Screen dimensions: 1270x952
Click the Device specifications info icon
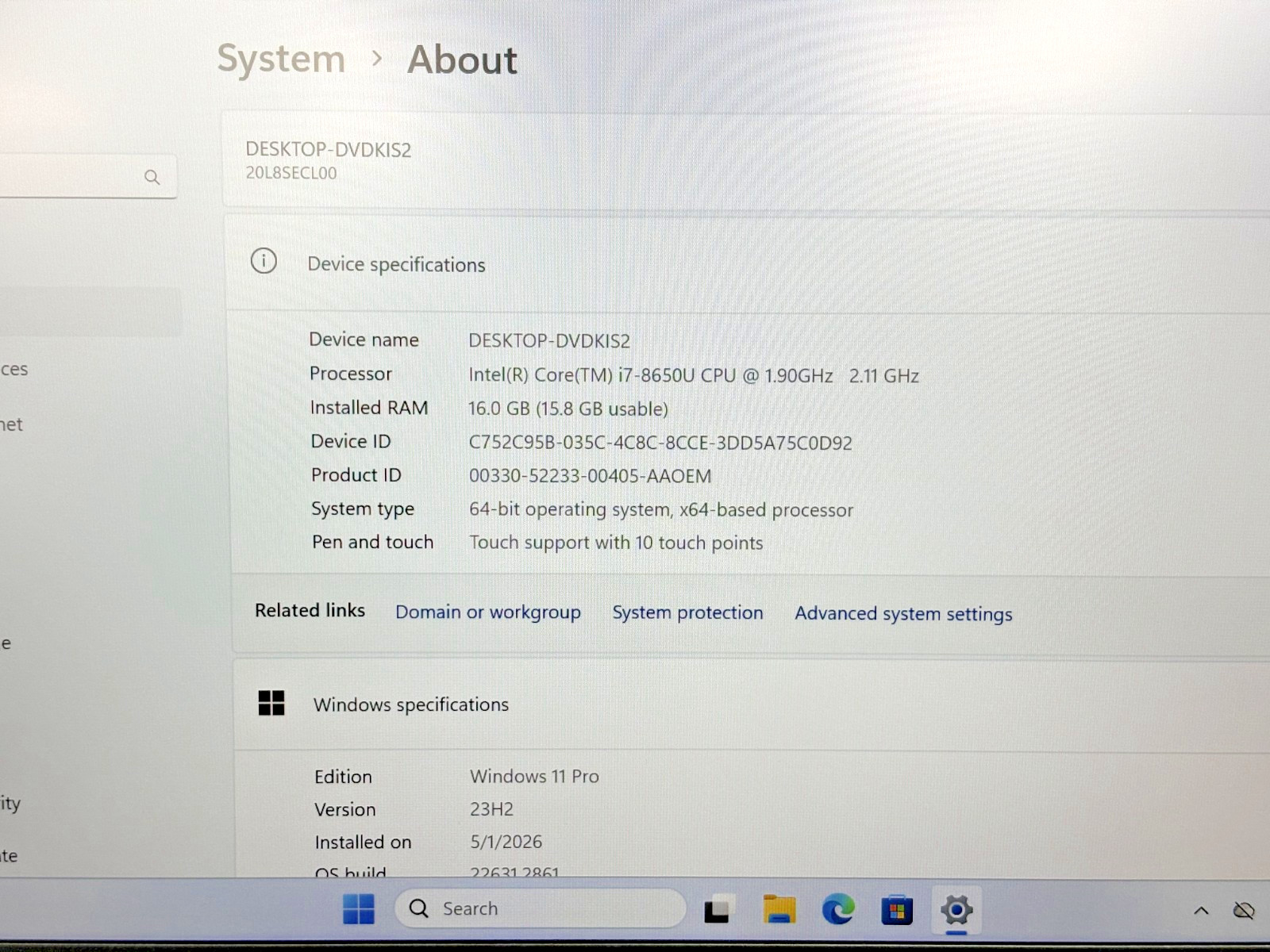[x=264, y=261]
